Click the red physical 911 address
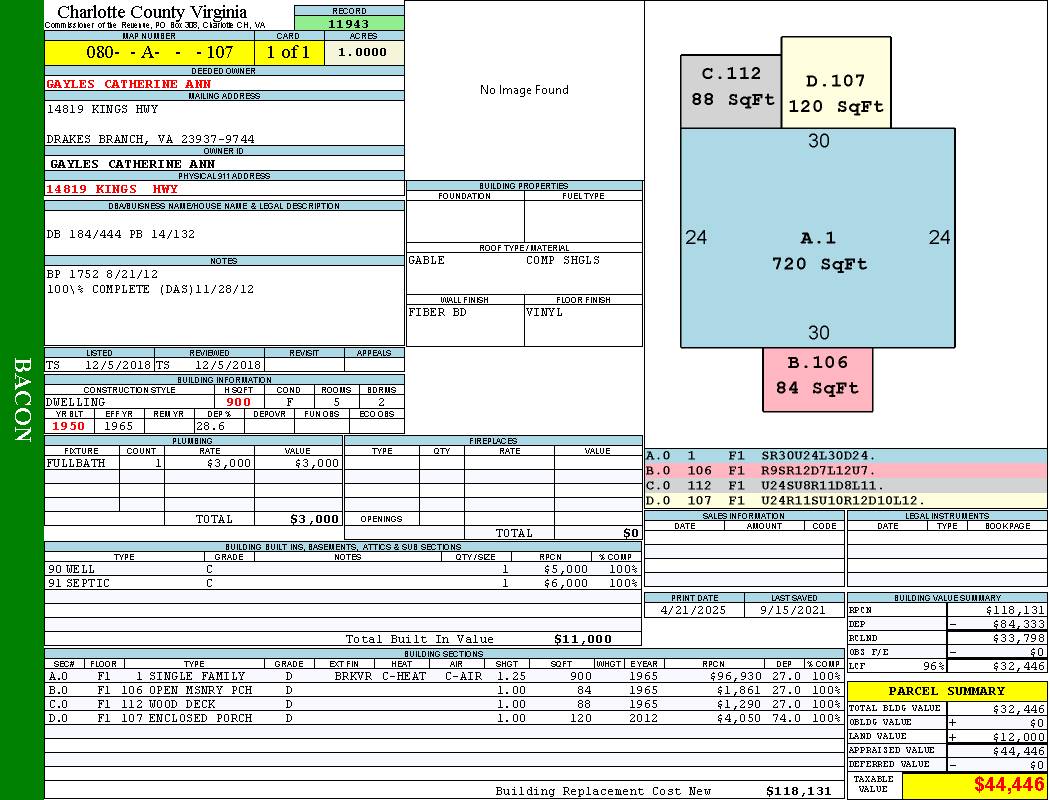This screenshot has height=800, width=1050. click(x=112, y=188)
